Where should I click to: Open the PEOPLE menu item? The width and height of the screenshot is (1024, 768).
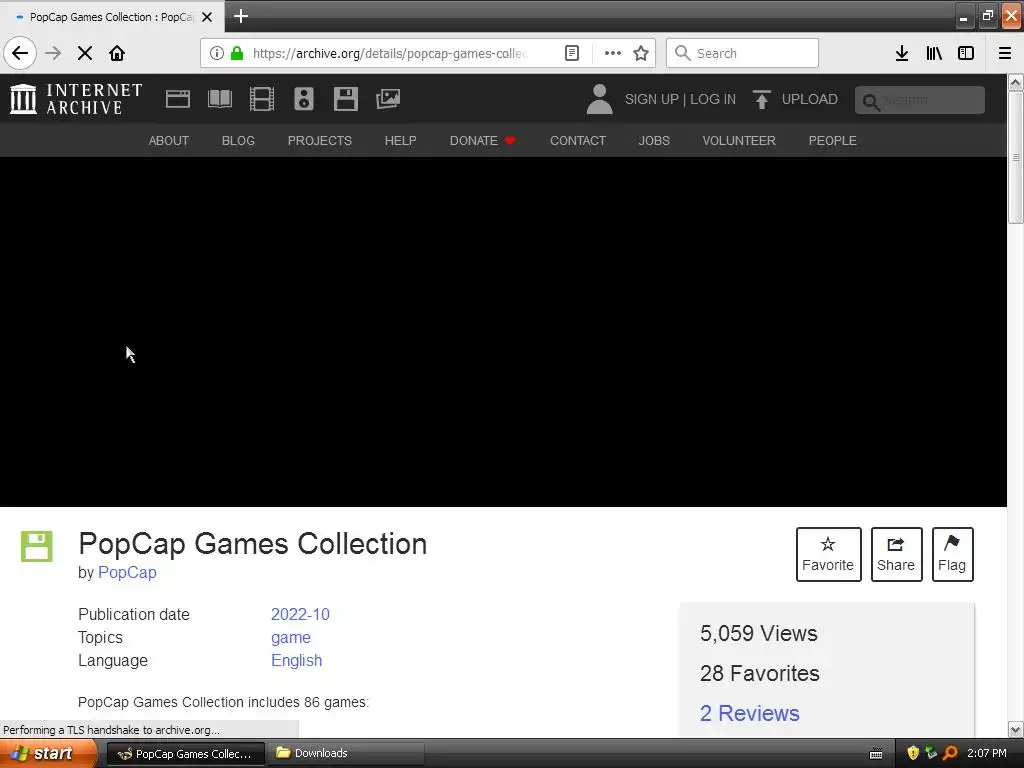click(x=833, y=140)
